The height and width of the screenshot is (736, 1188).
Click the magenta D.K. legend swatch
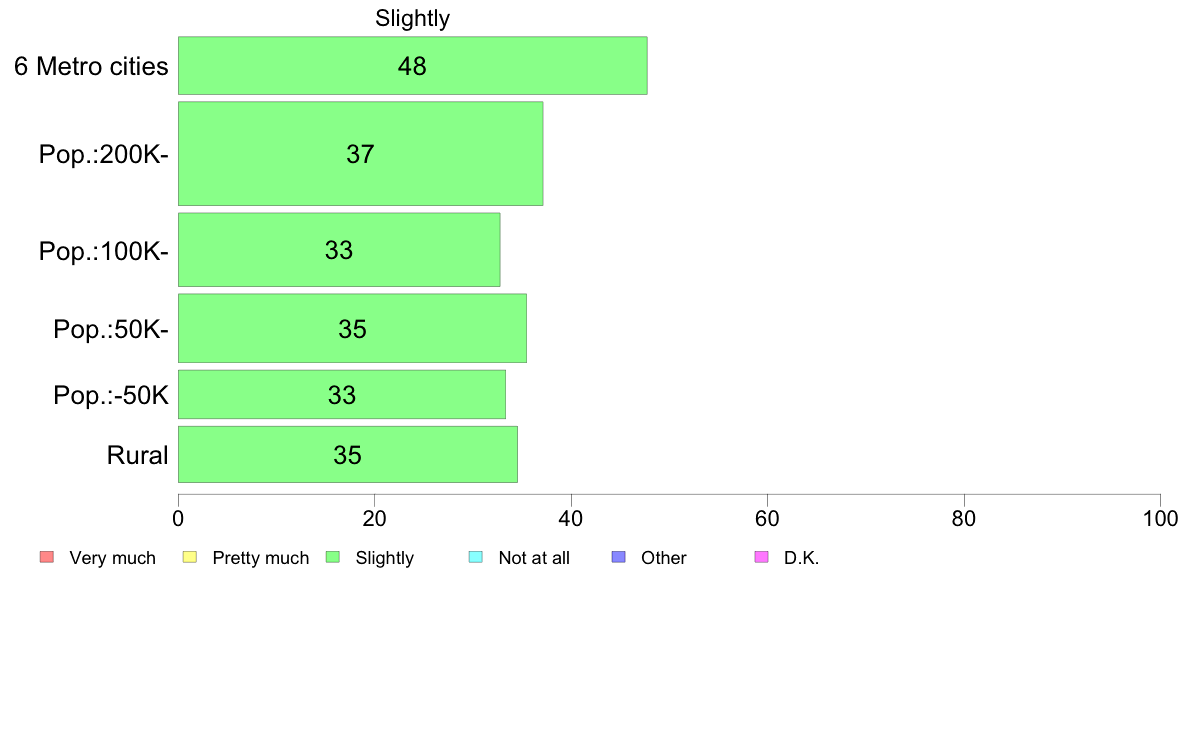click(x=761, y=557)
